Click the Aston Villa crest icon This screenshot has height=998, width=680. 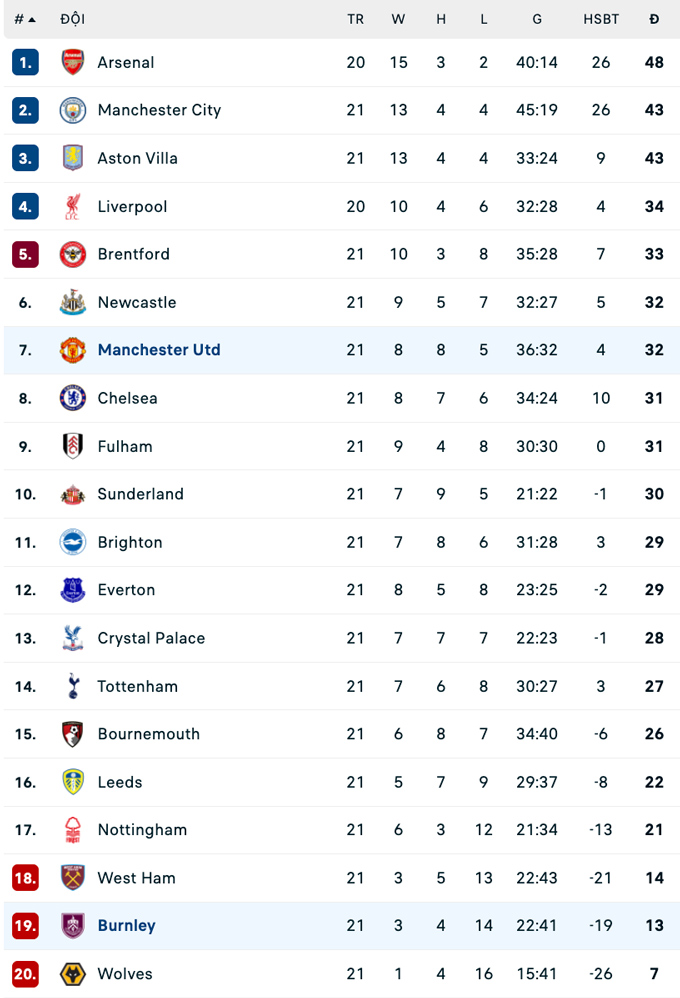coord(73,158)
